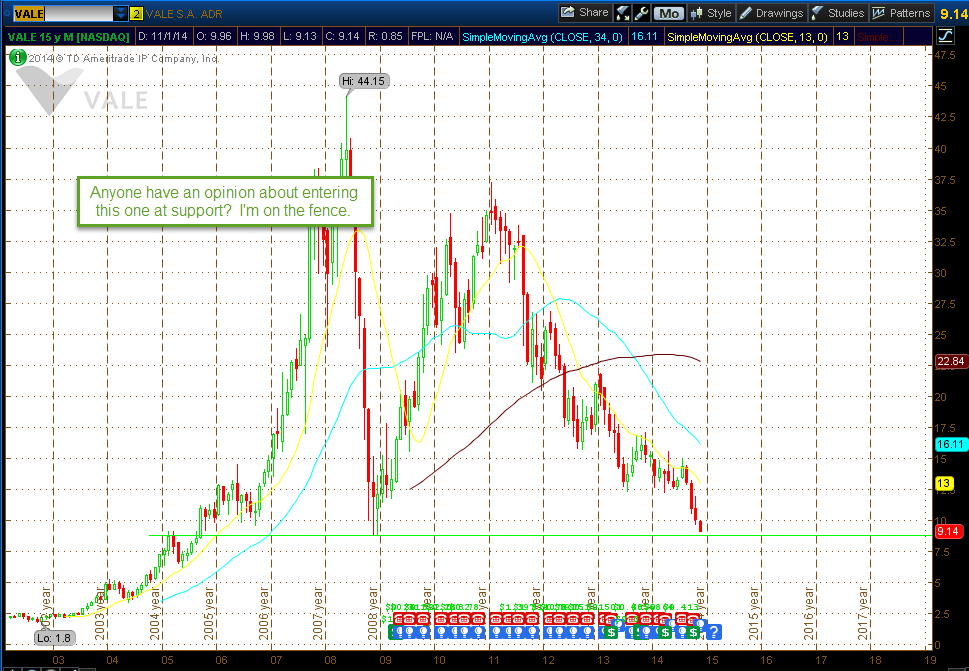Open the Style menu

point(711,13)
